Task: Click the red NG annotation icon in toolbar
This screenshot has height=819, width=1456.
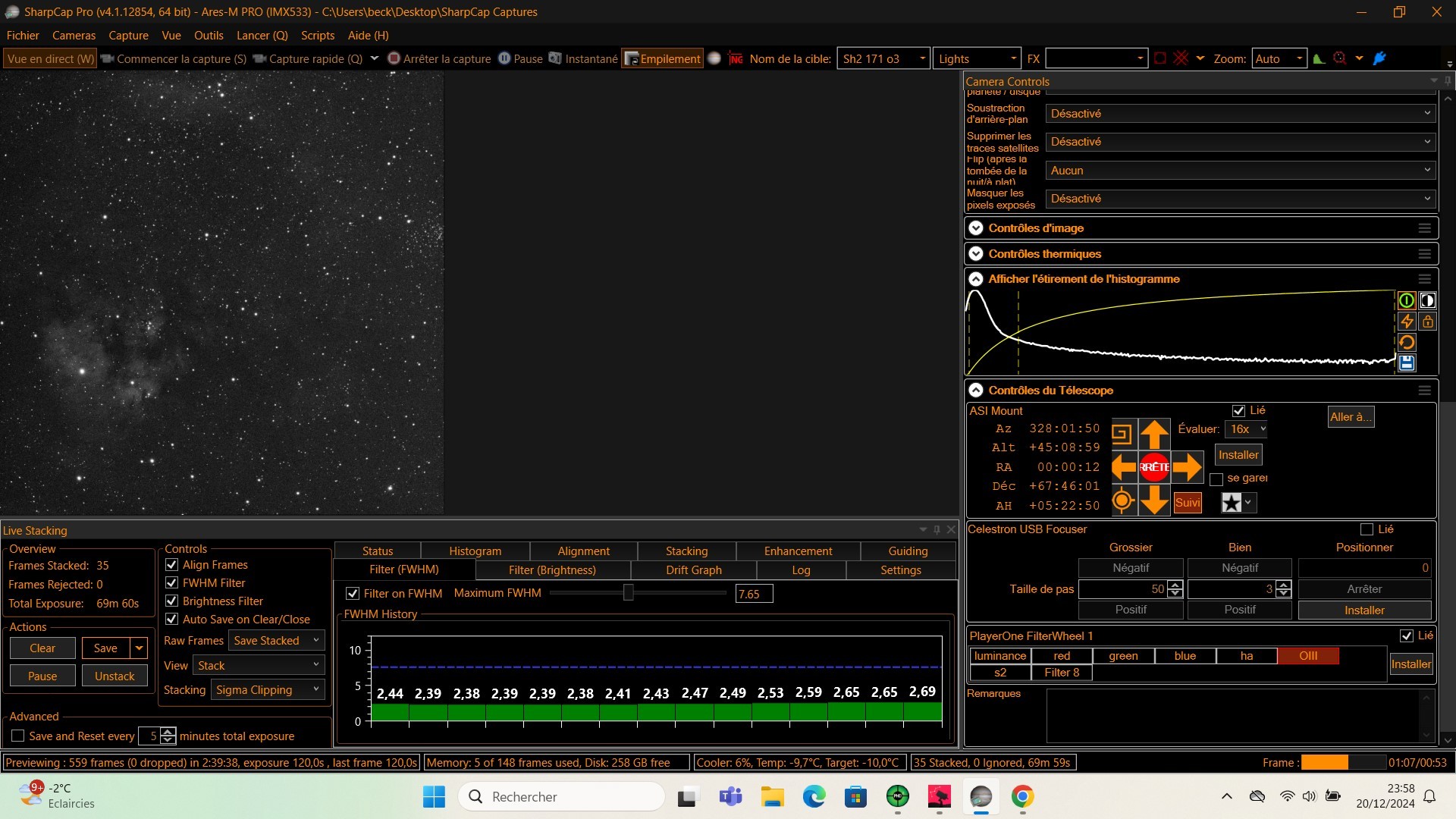Action: 736,58
